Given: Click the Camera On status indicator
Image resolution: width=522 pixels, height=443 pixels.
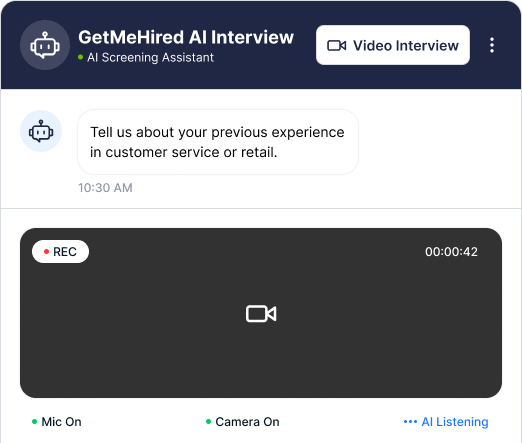Looking at the screenshot, I should pyautogui.click(x=243, y=422).
